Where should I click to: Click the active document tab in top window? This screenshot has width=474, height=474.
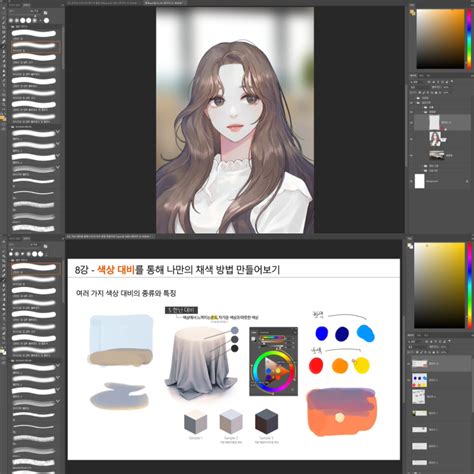(x=165, y=3)
